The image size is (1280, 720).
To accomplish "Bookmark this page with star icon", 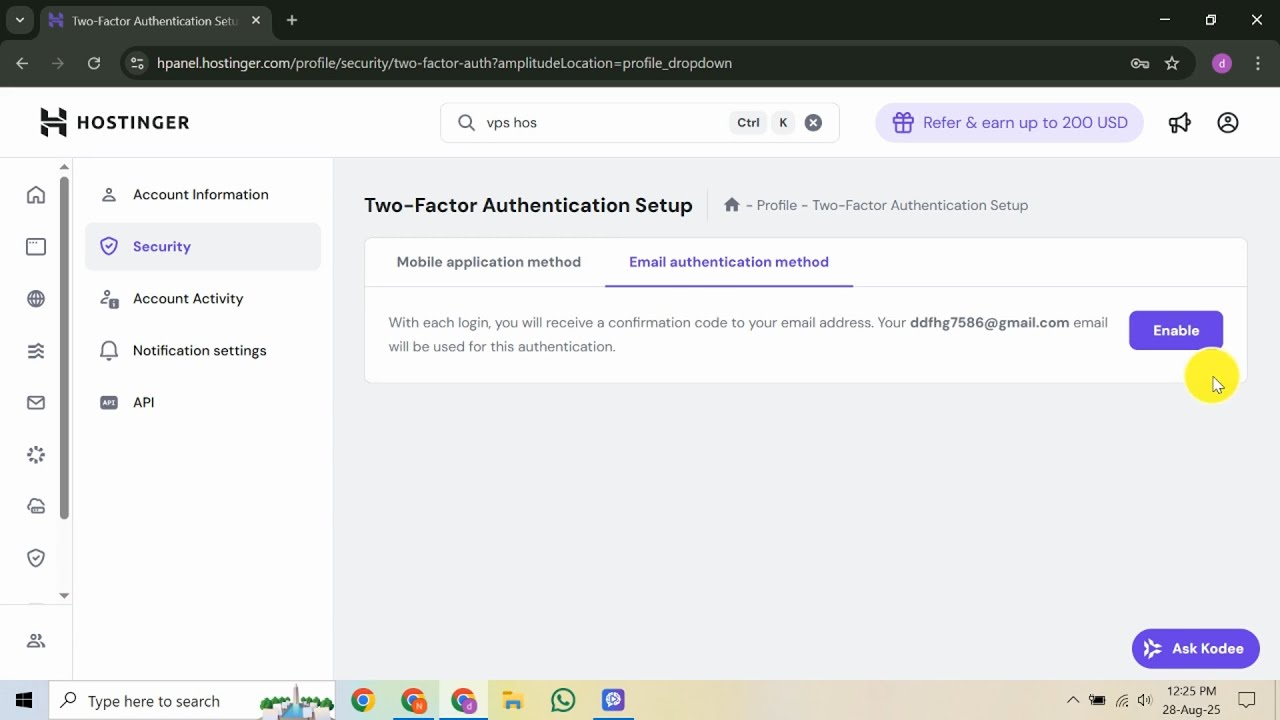I will click(x=1172, y=63).
